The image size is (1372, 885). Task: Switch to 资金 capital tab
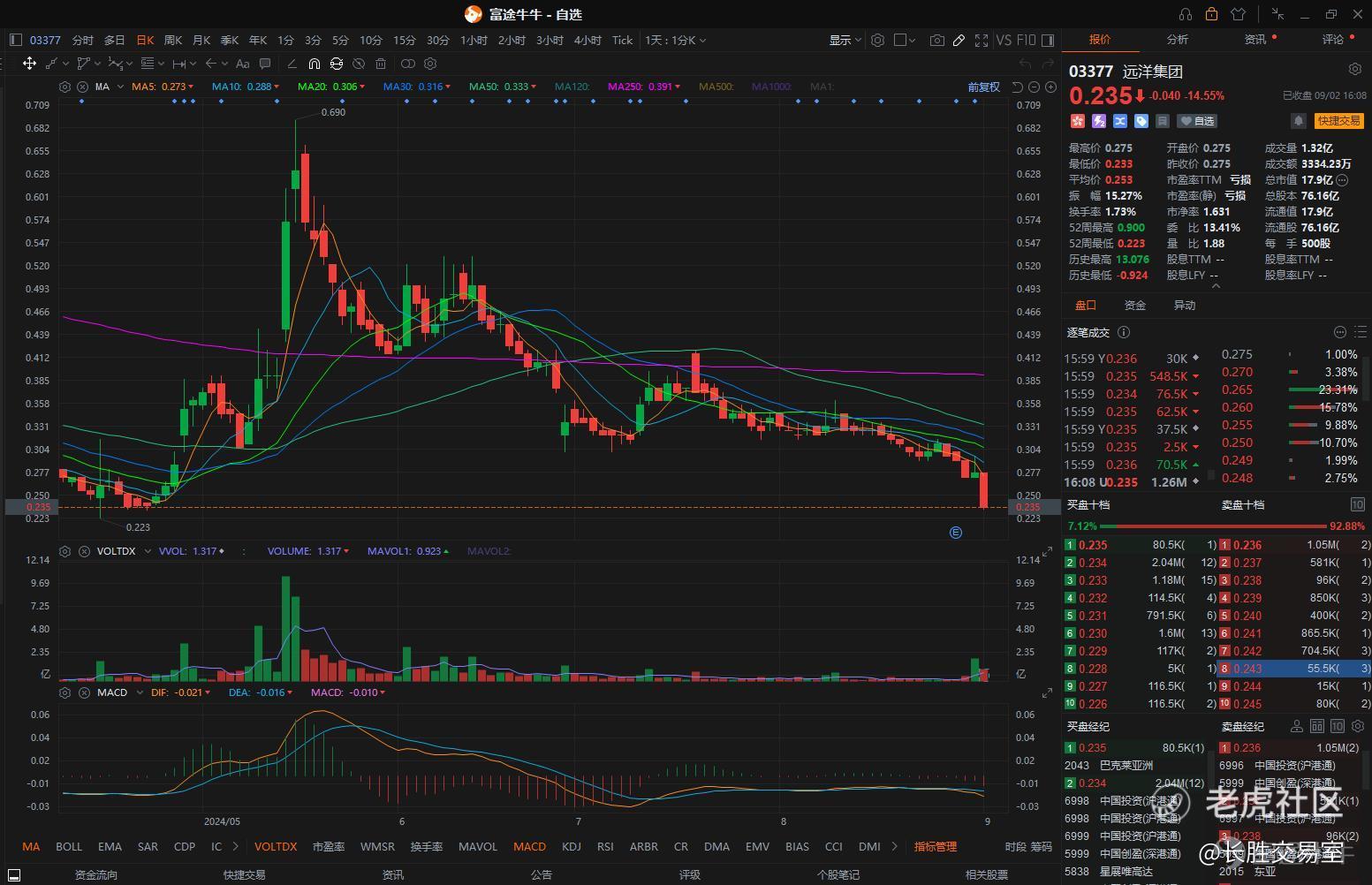pos(1135,305)
